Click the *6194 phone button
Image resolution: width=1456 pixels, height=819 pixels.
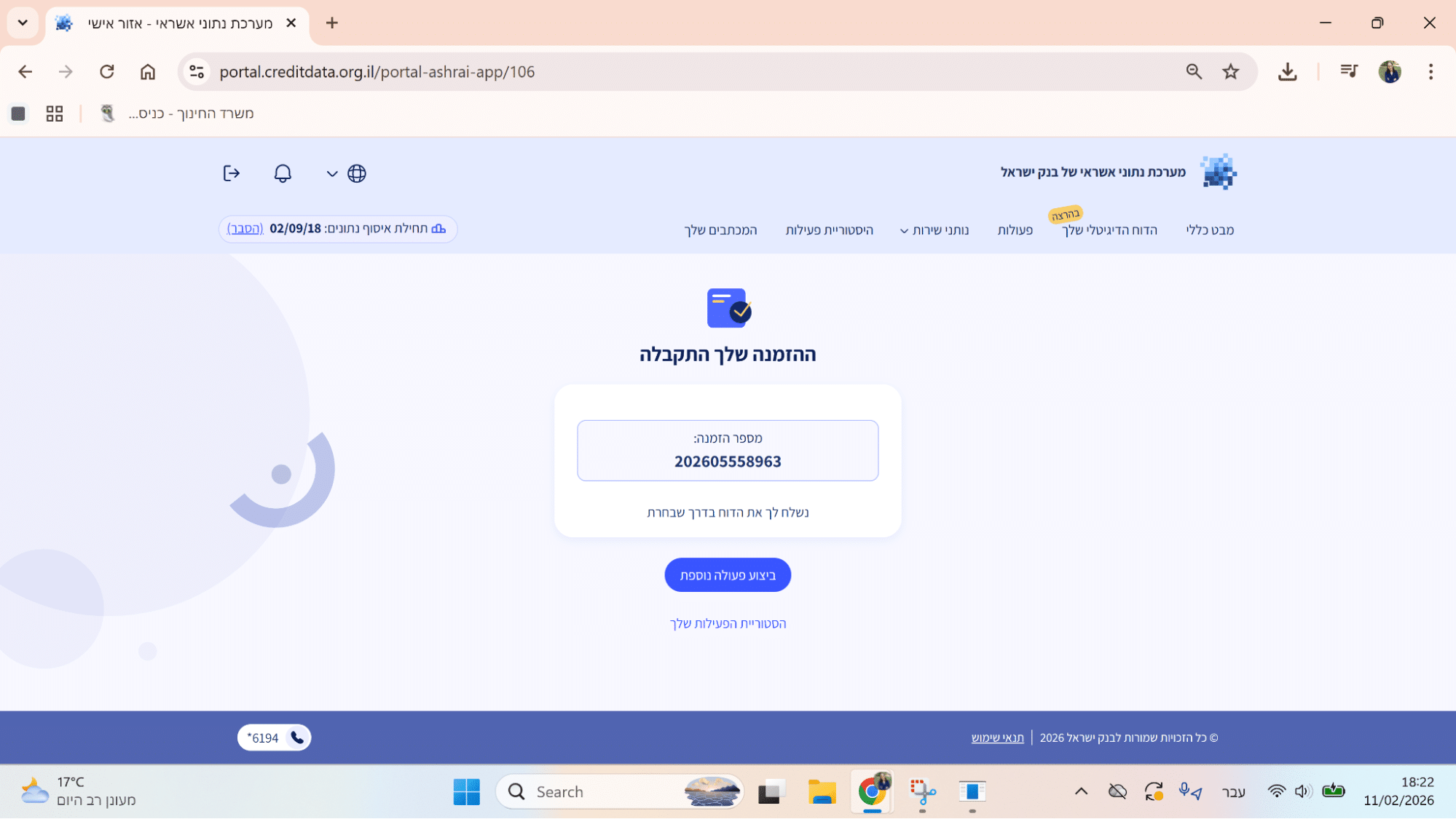tap(274, 738)
